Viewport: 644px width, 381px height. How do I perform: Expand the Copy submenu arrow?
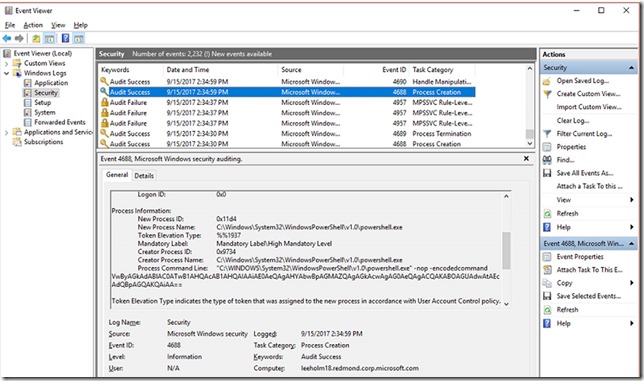(631, 283)
